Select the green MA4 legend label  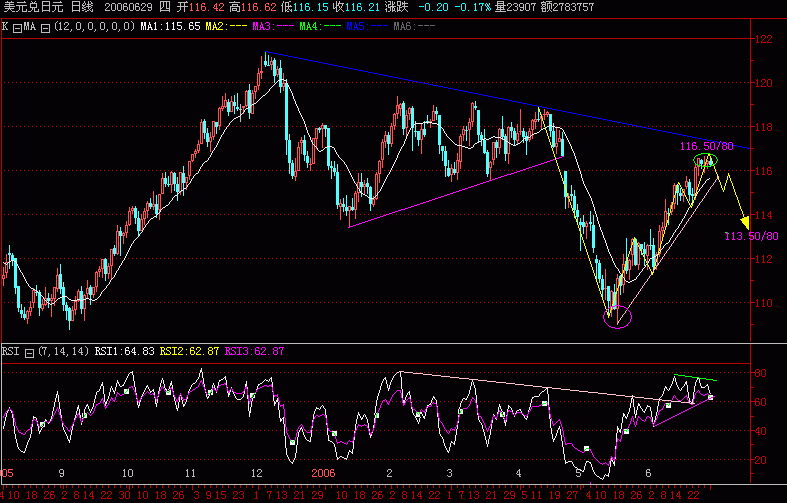tap(320, 27)
